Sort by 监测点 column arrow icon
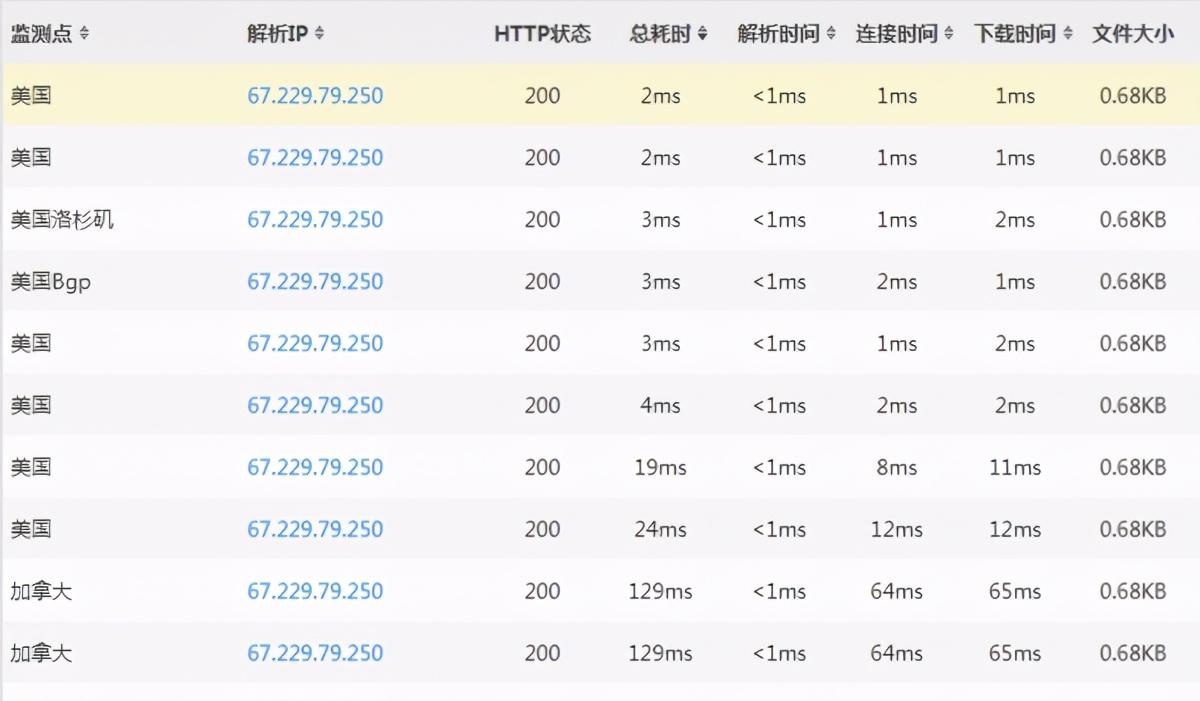 pyautogui.click(x=84, y=34)
